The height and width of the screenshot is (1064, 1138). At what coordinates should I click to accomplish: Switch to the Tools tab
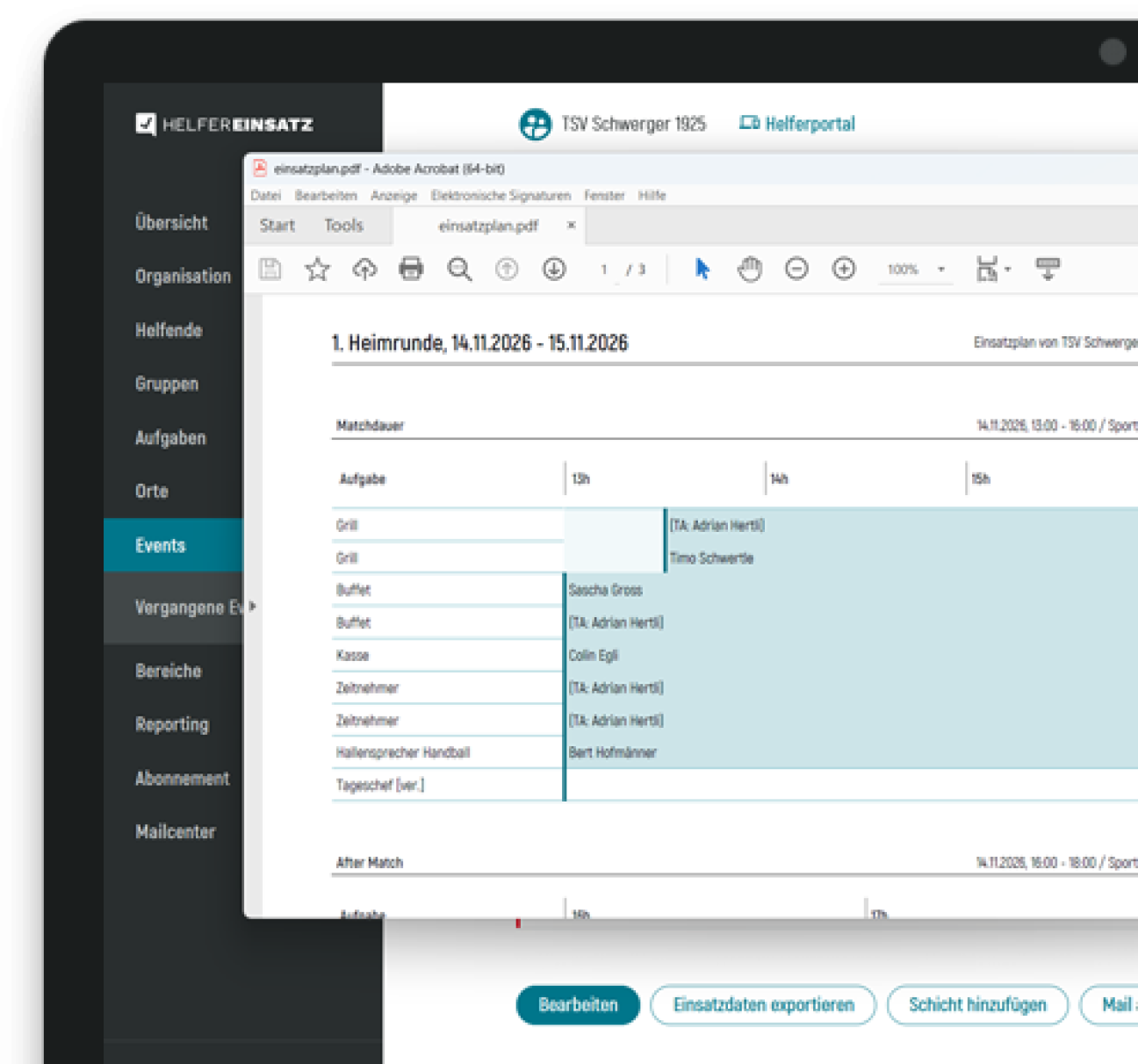[x=343, y=226]
